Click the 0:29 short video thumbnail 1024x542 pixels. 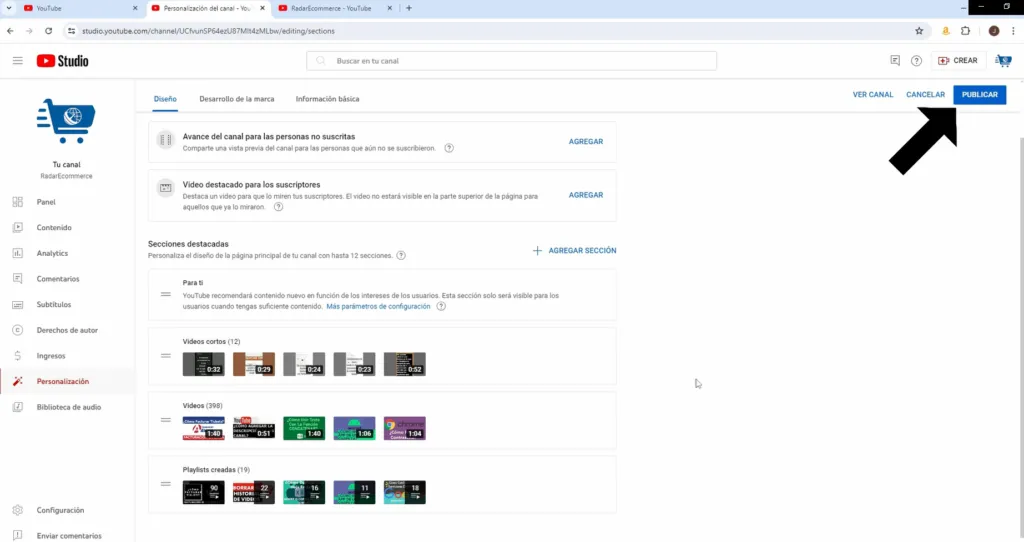pyautogui.click(x=254, y=364)
